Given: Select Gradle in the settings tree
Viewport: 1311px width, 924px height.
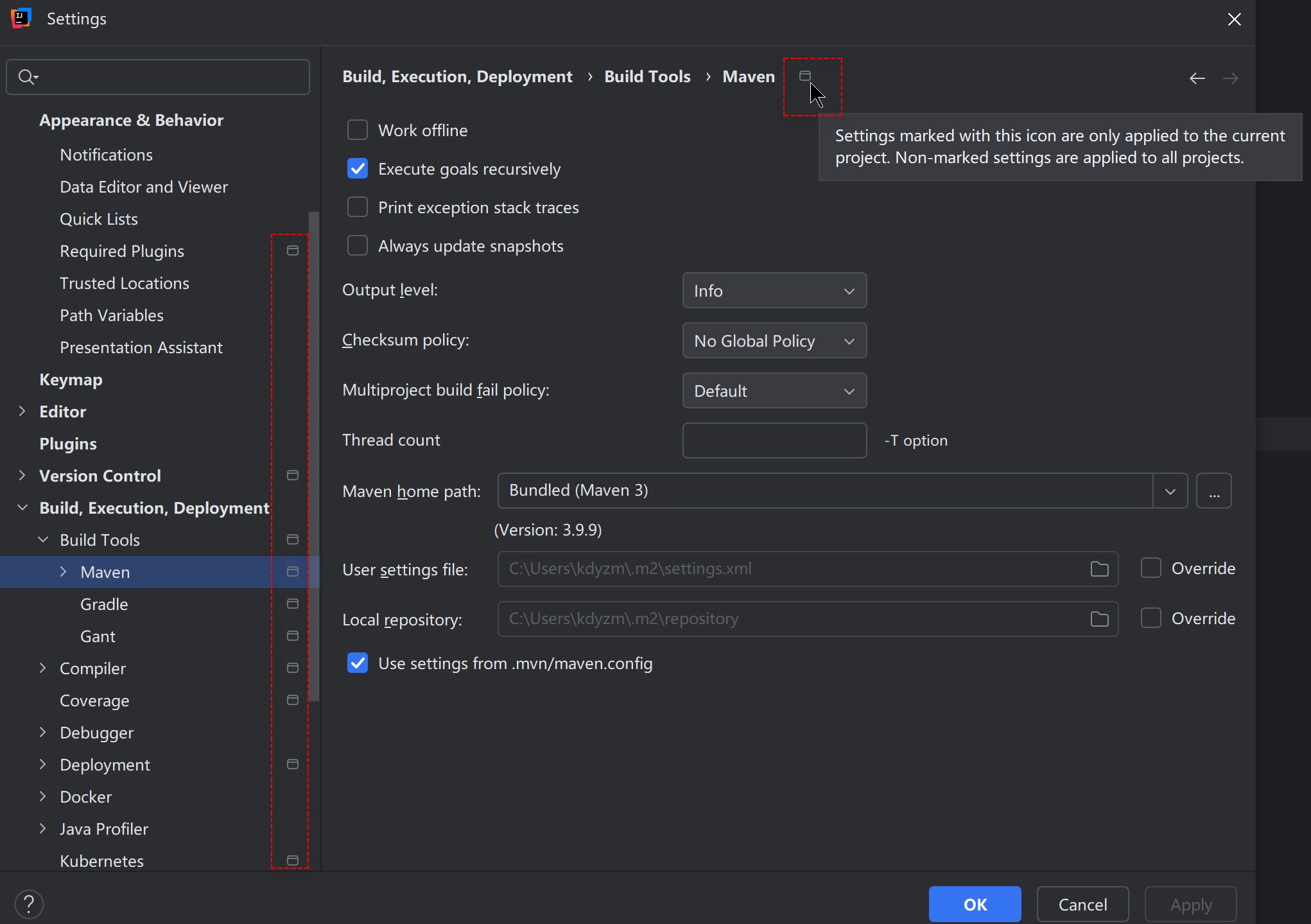Looking at the screenshot, I should click(104, 604).
